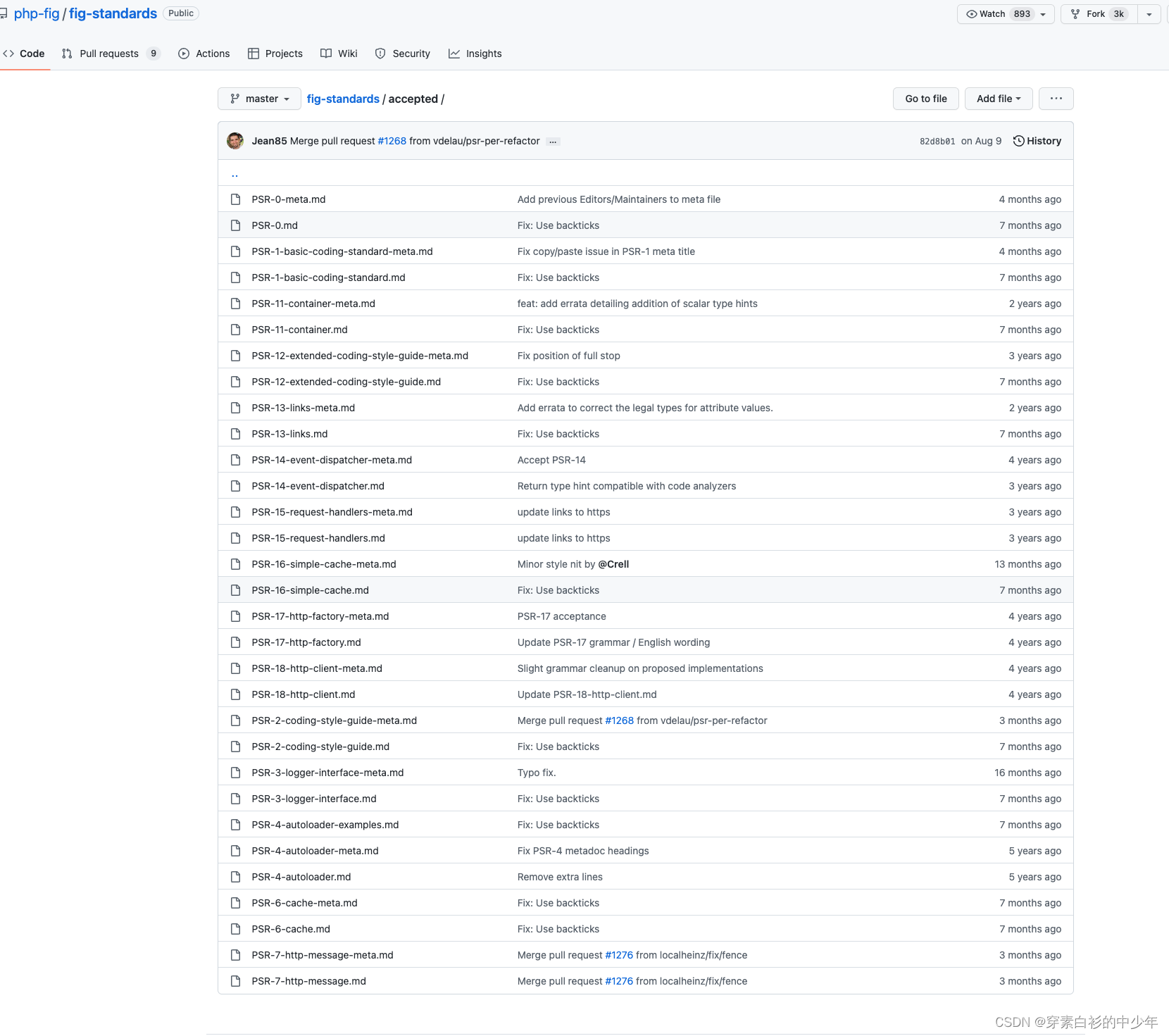Image resolution: width=1169 pixels, height=1036 pixels.
Task: Open file PSR-4-autoloader-examples.md
Action: click(325, 825)
